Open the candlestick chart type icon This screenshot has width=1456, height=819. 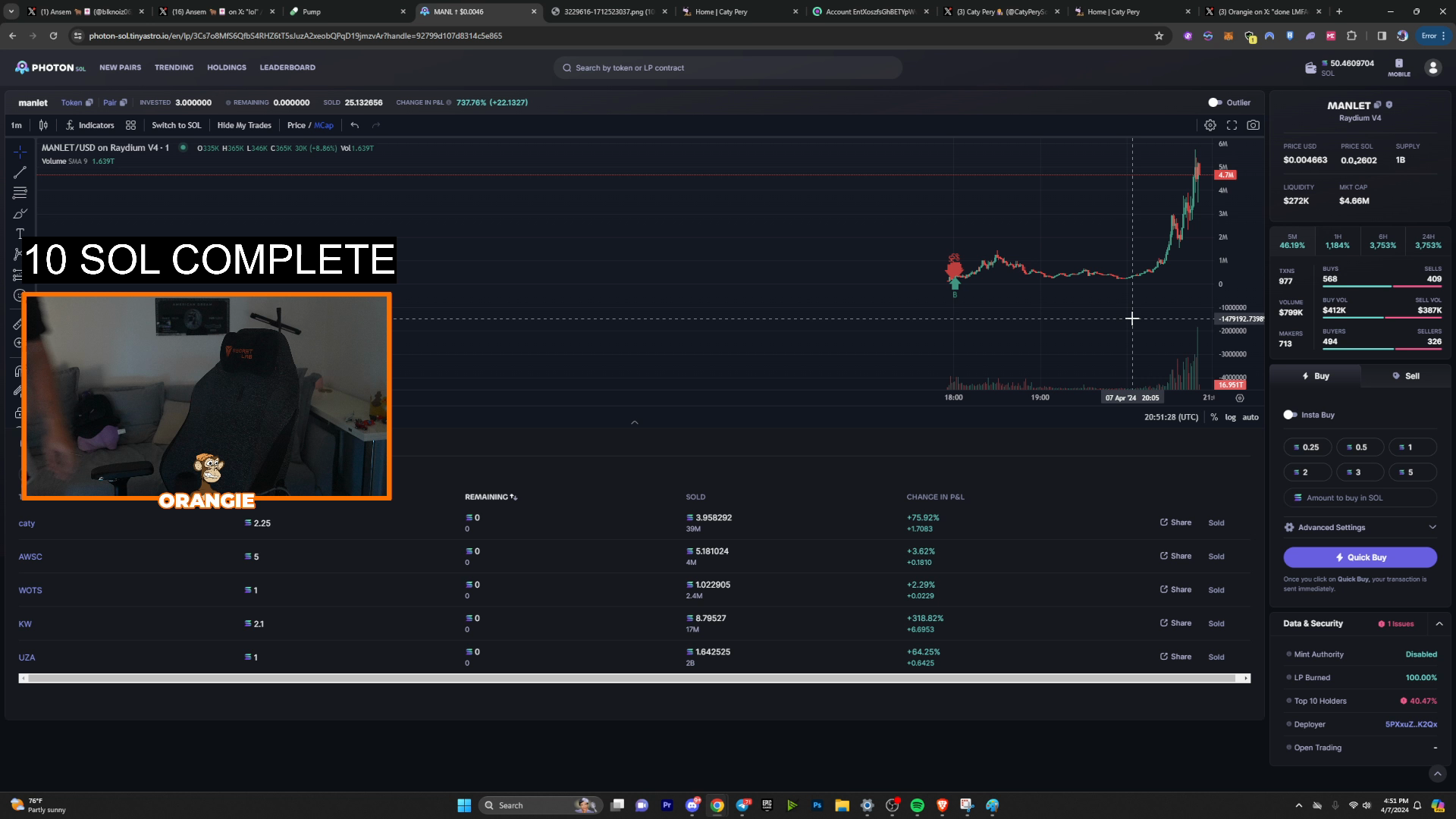click(43, 125)
